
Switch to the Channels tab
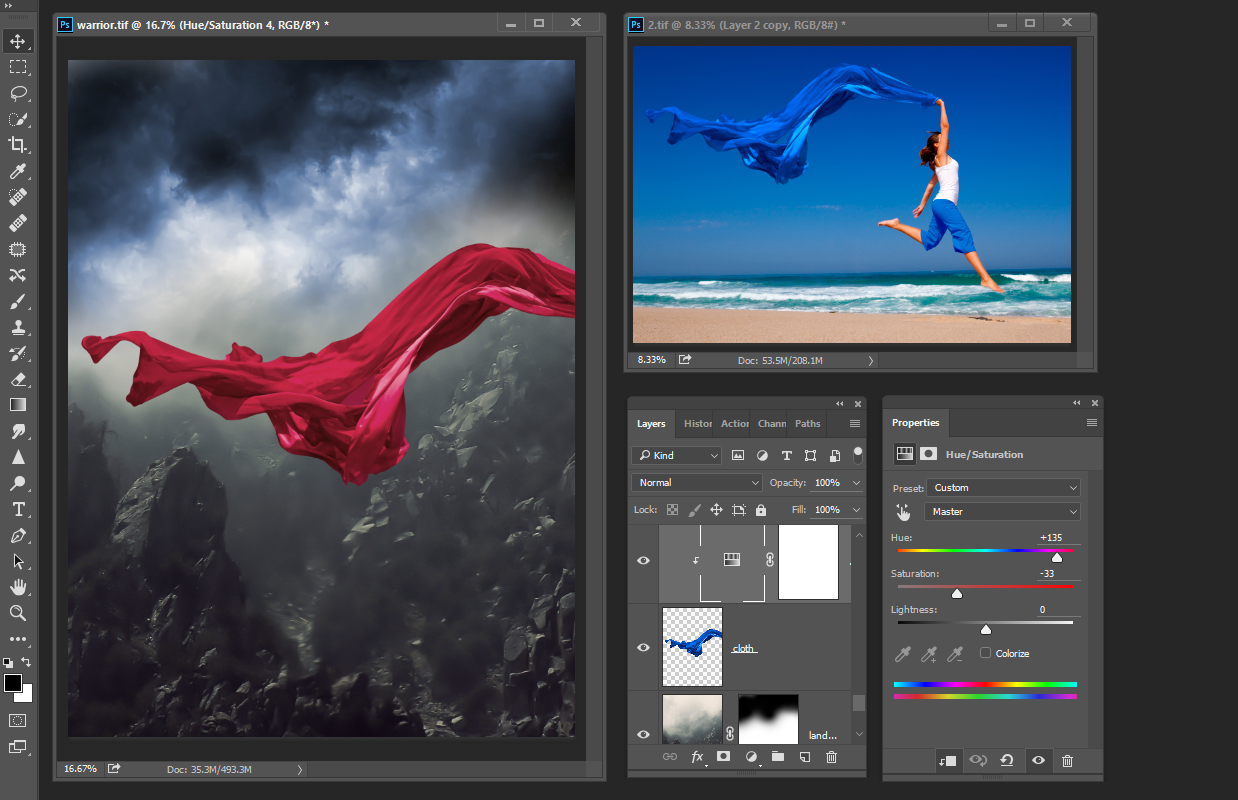771,424
